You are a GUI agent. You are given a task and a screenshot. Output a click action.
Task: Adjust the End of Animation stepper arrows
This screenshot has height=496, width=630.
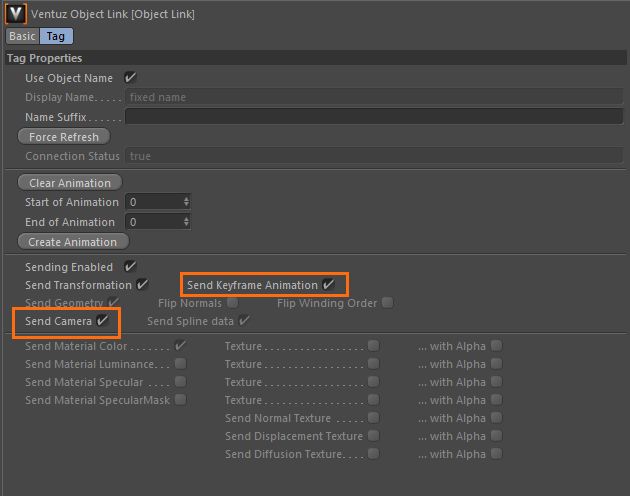tap(186, 222)
